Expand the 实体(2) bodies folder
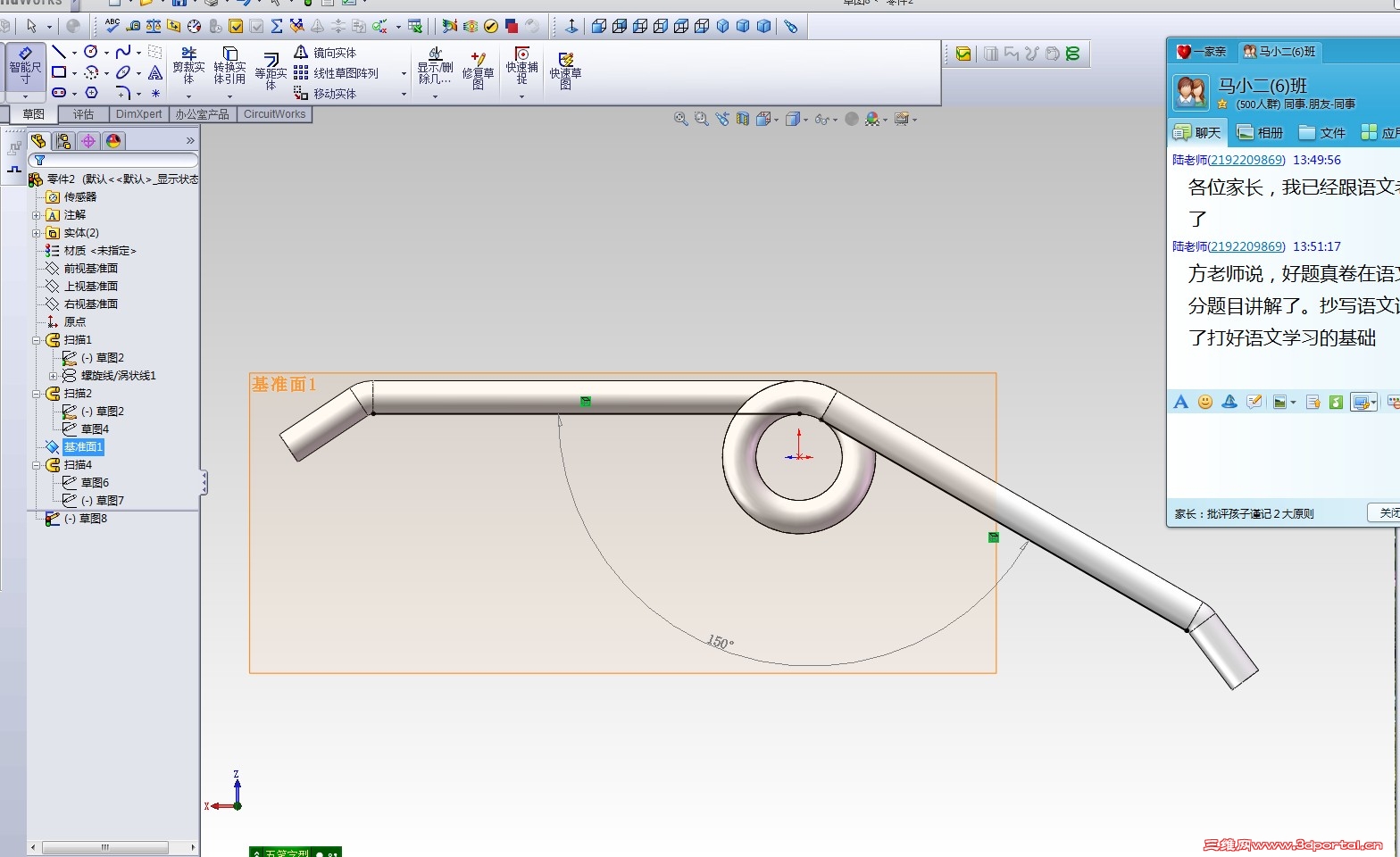The image size is (1400, 857). point(37,233)
